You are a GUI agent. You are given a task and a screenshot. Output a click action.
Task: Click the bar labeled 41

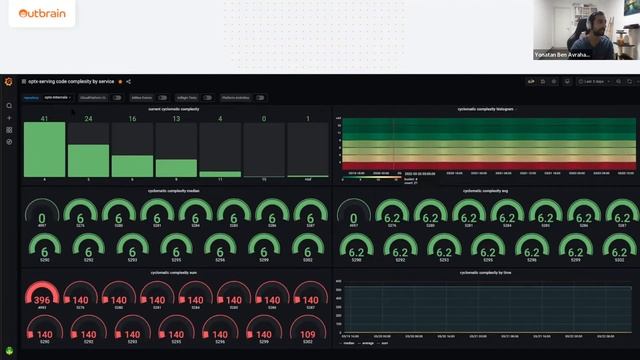coord(44,149)
